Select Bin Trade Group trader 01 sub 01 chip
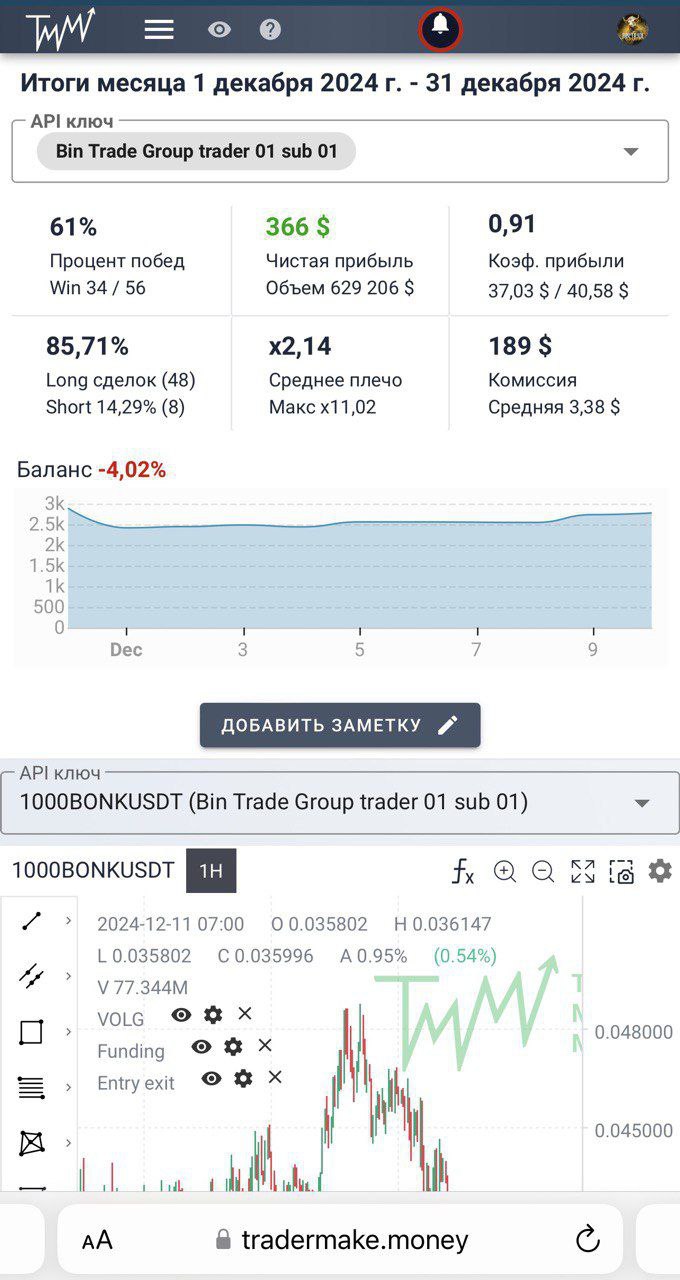Screen dimensions: 680x1280 (196, 152)
